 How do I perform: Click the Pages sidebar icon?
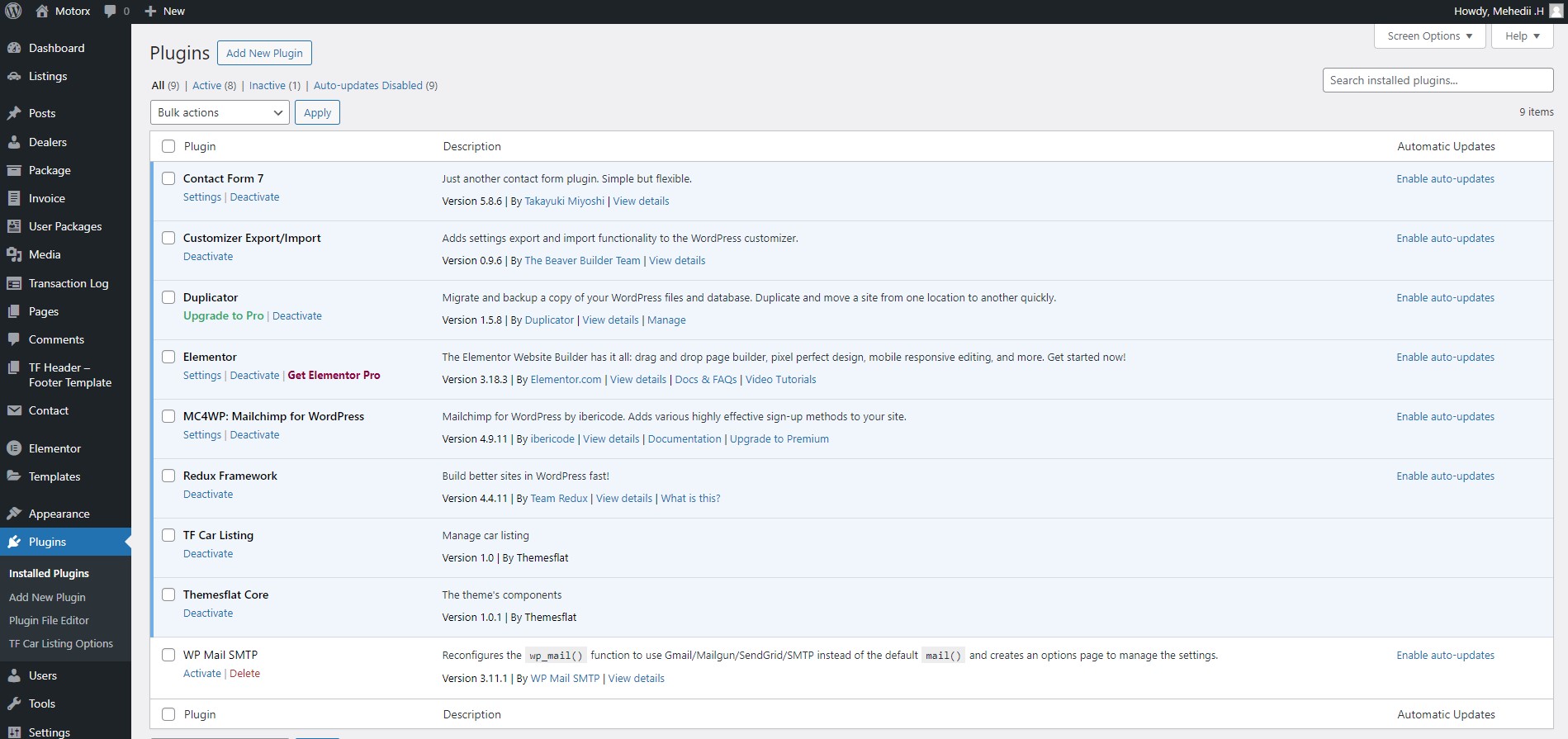click(14, 311)
